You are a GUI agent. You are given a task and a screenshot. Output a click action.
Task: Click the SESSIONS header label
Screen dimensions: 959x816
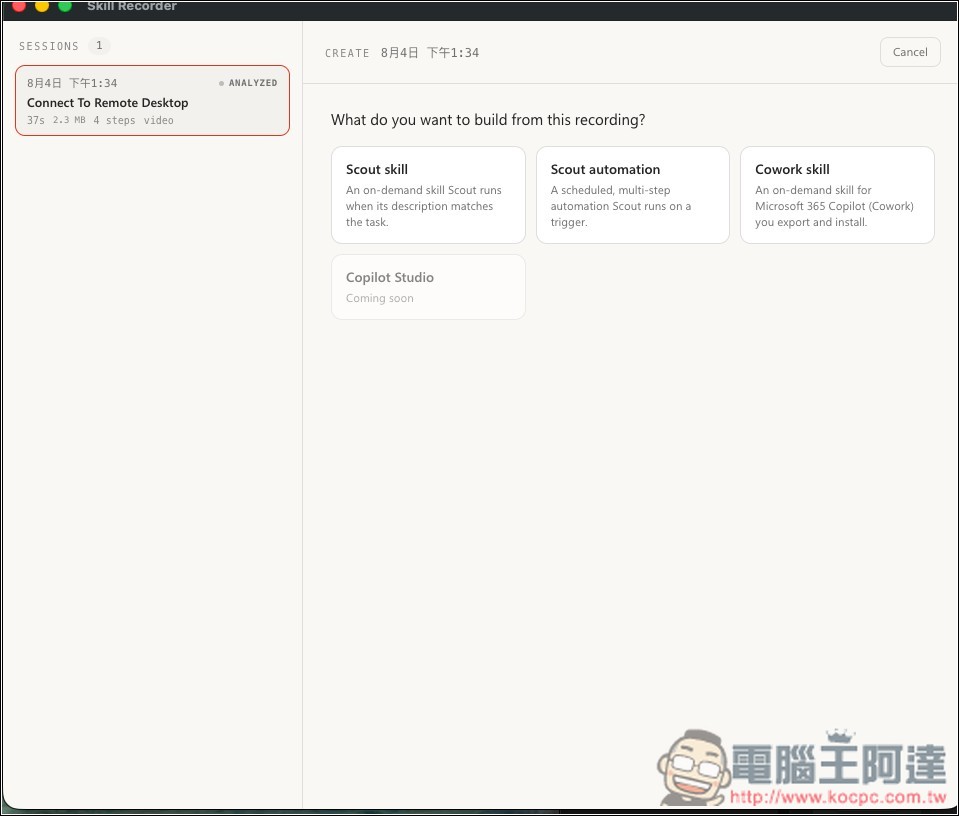(x=49, y=46)
